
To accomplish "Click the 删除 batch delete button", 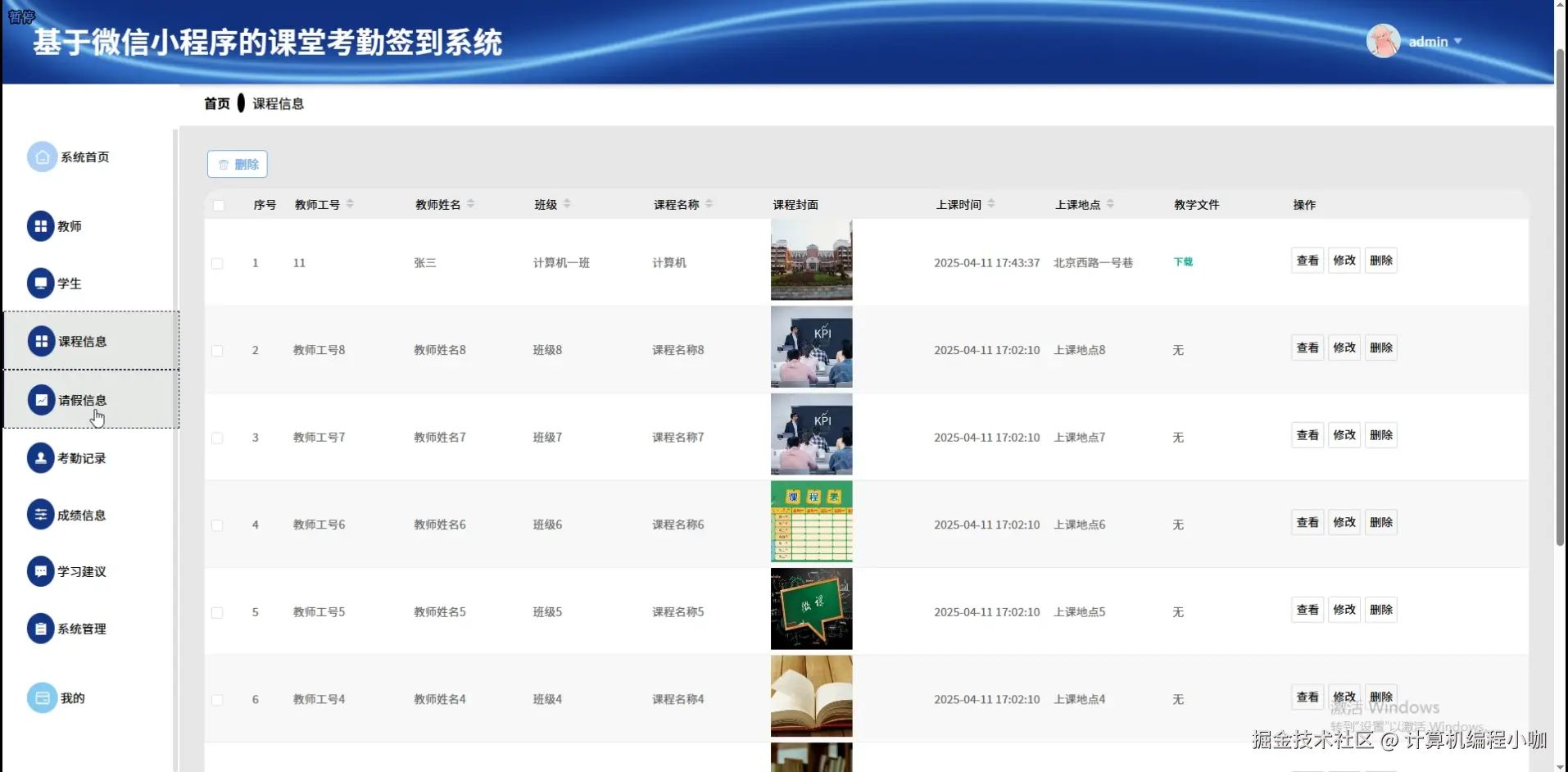I will click(237, 164).
